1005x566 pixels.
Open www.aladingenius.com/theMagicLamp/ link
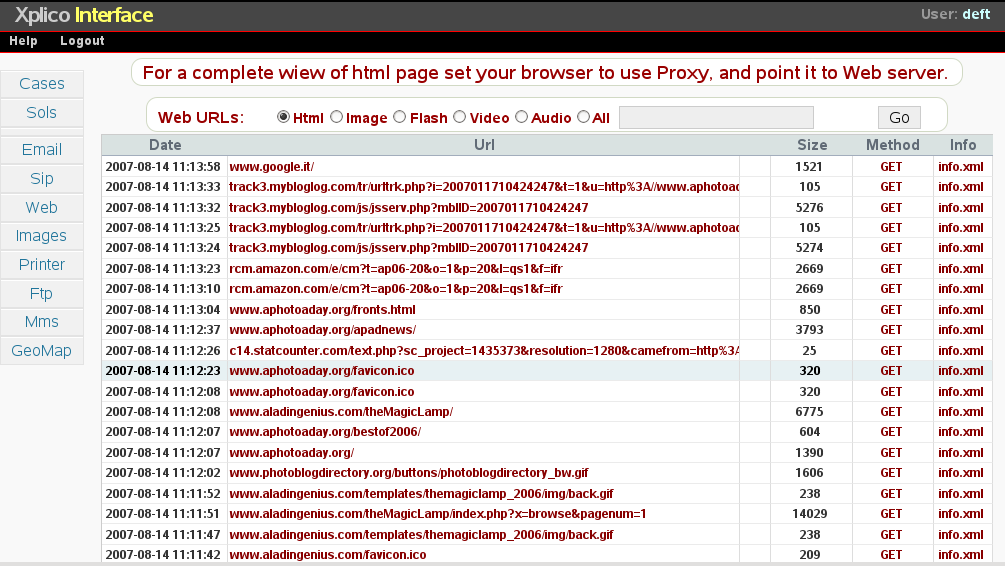click(341, 412)
